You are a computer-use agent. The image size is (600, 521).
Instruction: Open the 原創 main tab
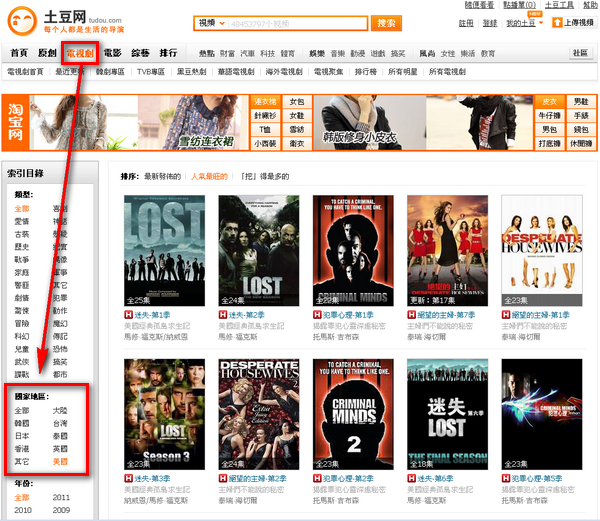(47, 53)
